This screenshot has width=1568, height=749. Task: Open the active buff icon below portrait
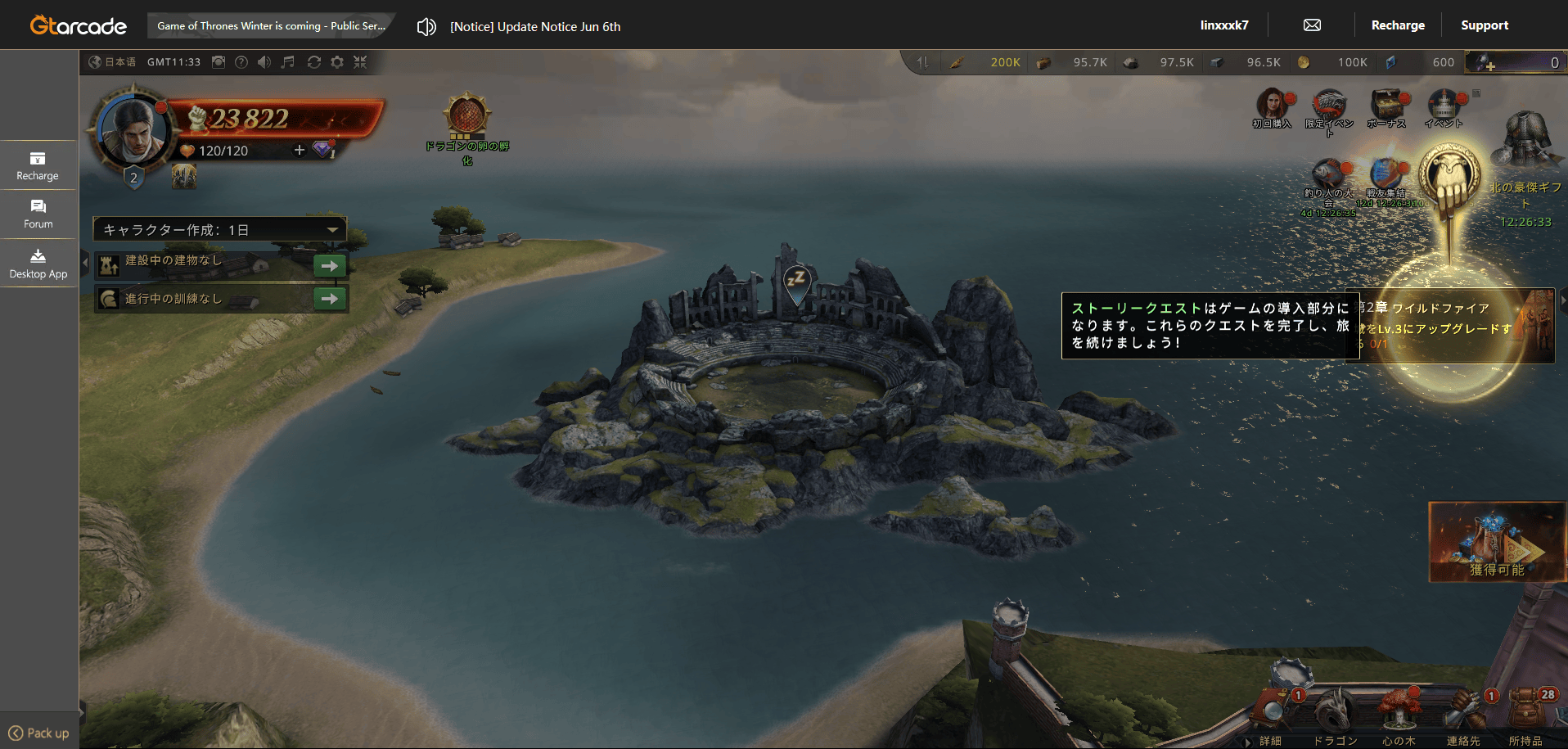point(184,176)
